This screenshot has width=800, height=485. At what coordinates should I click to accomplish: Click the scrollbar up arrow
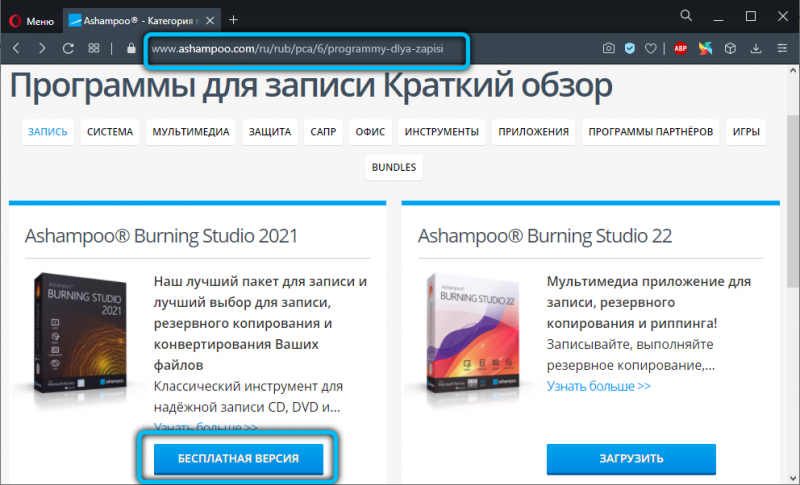point(793,71)
